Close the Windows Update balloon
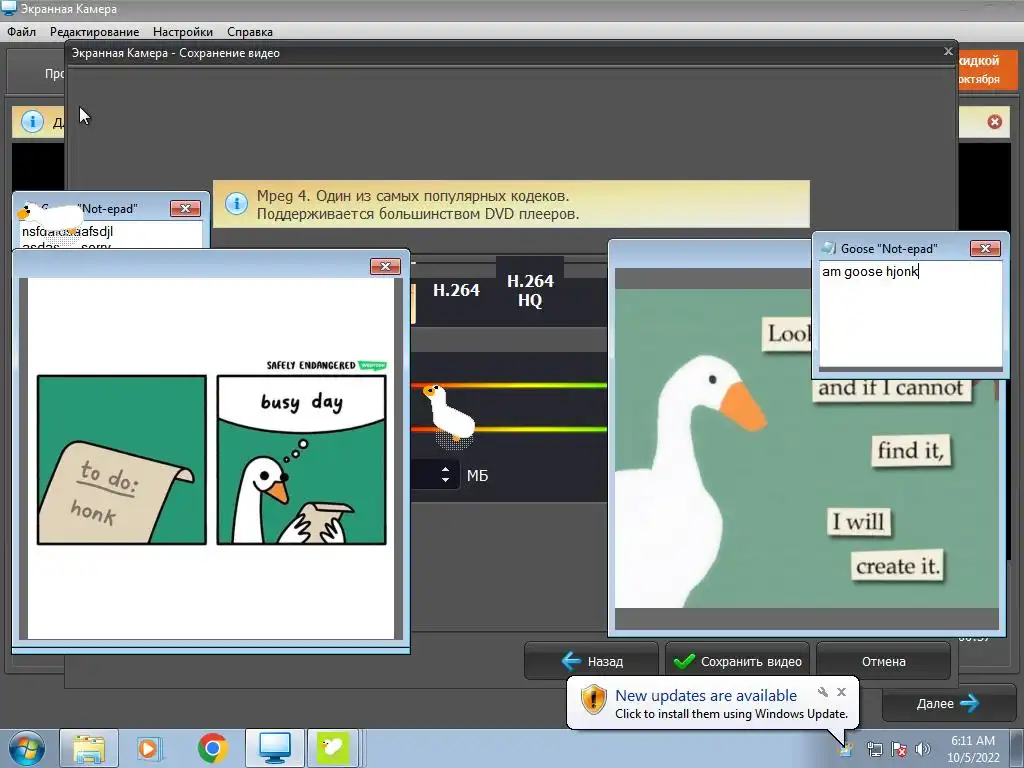The width and height of the screenshot is (1024, 768). point(841,692)
